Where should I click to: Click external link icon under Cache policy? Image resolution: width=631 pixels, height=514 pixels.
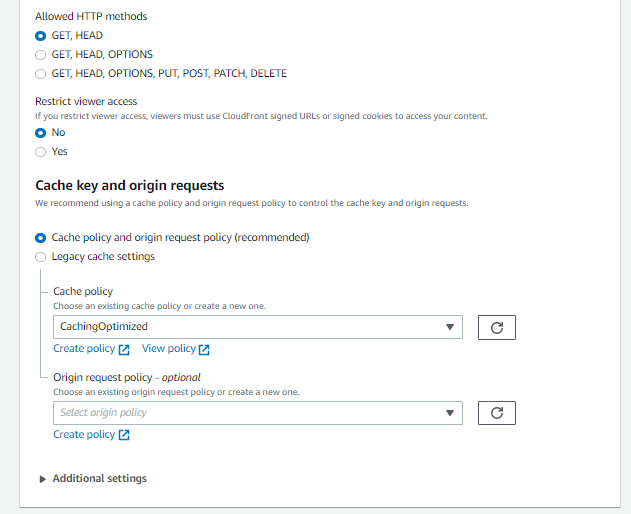coord(124,349)
